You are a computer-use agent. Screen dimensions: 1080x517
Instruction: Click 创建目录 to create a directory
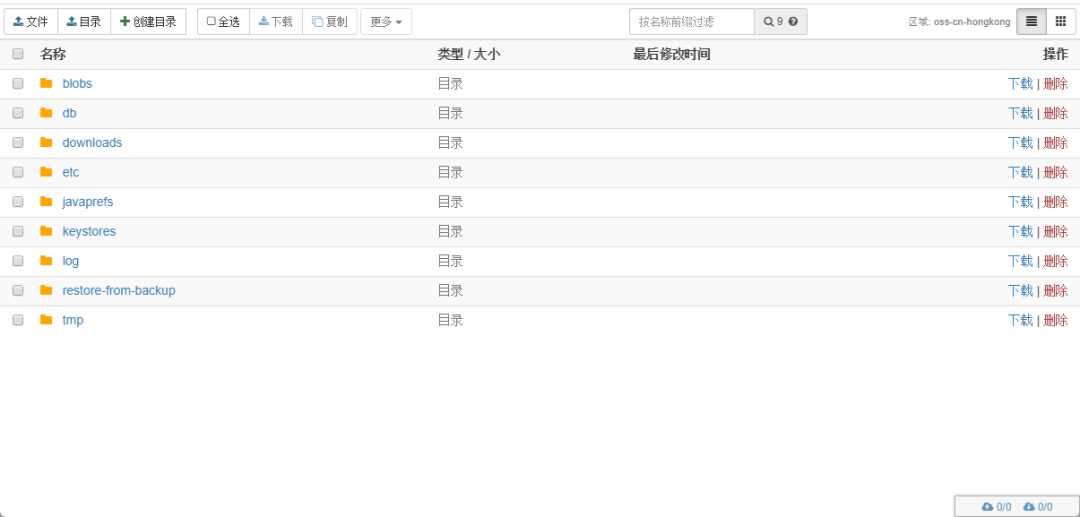tap(148, 21)
